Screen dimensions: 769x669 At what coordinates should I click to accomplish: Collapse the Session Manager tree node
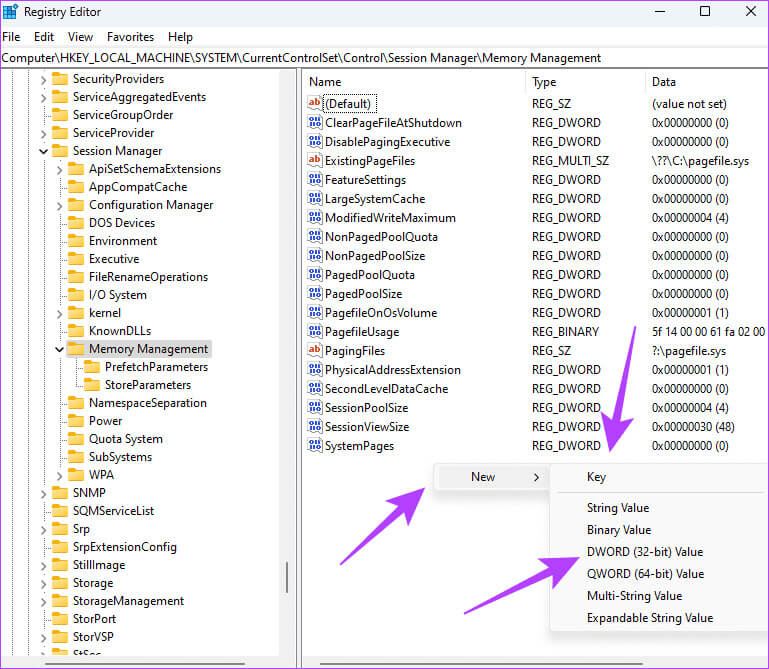43,151
